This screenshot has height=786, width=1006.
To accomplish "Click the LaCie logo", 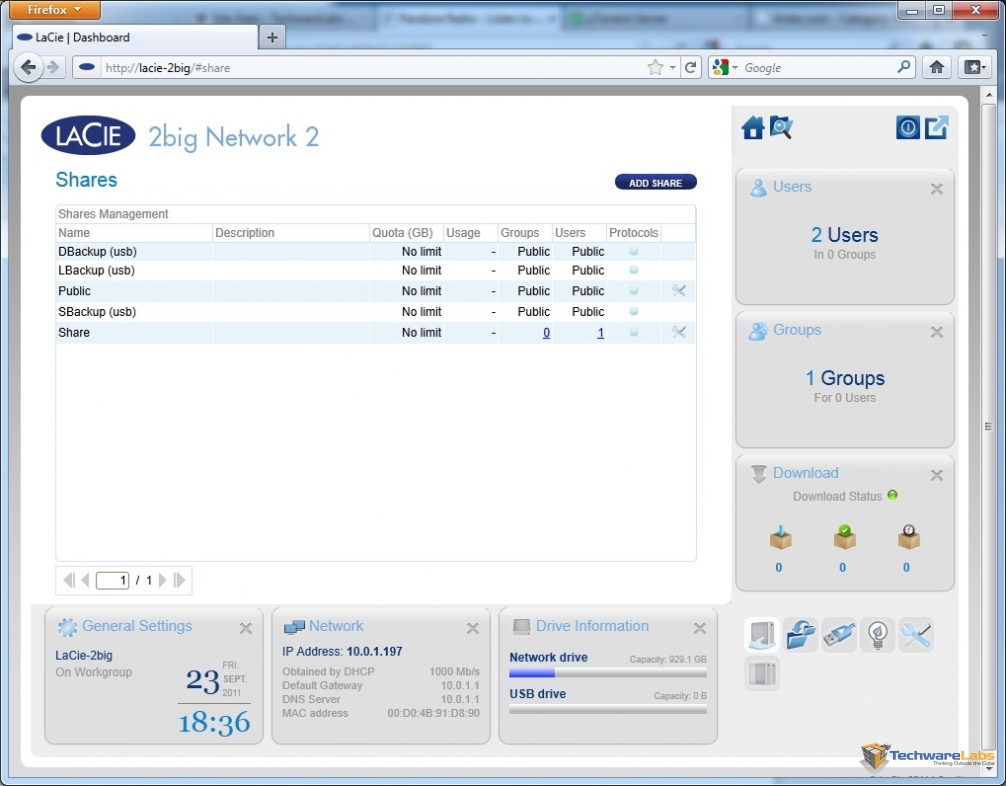I will coord(89,135).
